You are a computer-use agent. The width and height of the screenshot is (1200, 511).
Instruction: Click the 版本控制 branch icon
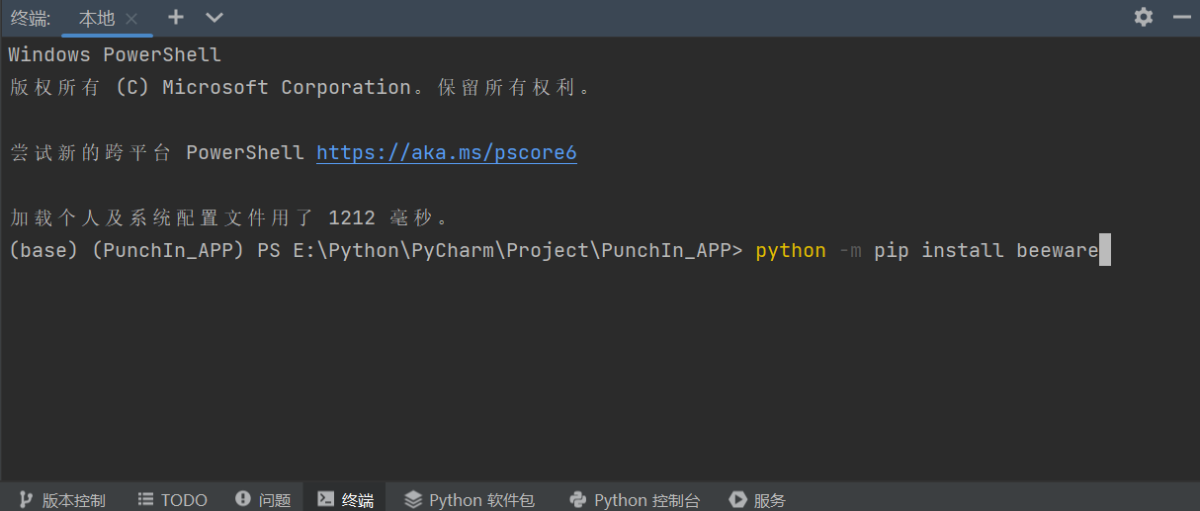(x=23, y=499)
